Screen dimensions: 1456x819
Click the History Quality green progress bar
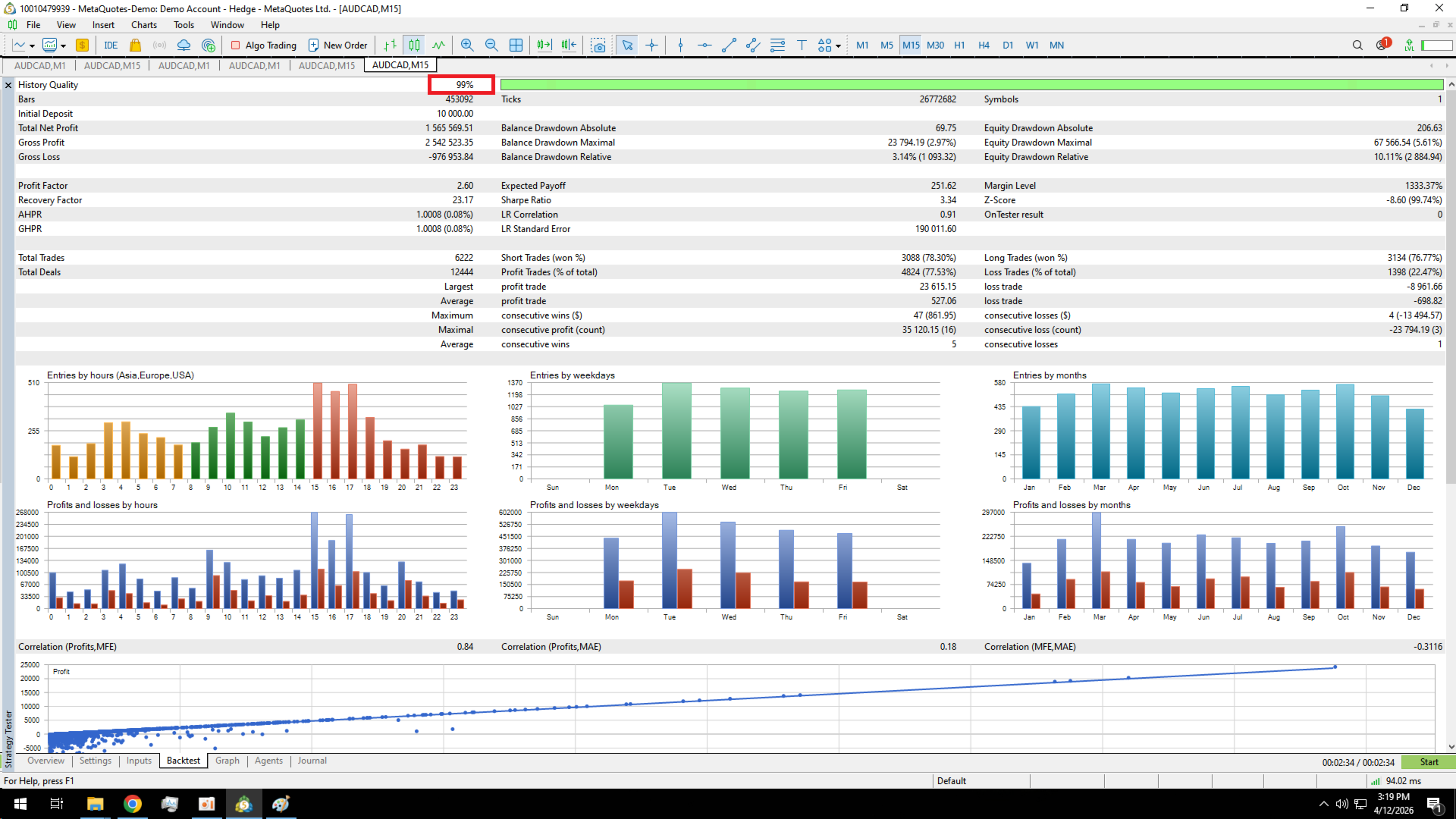[x=971, y=85]
